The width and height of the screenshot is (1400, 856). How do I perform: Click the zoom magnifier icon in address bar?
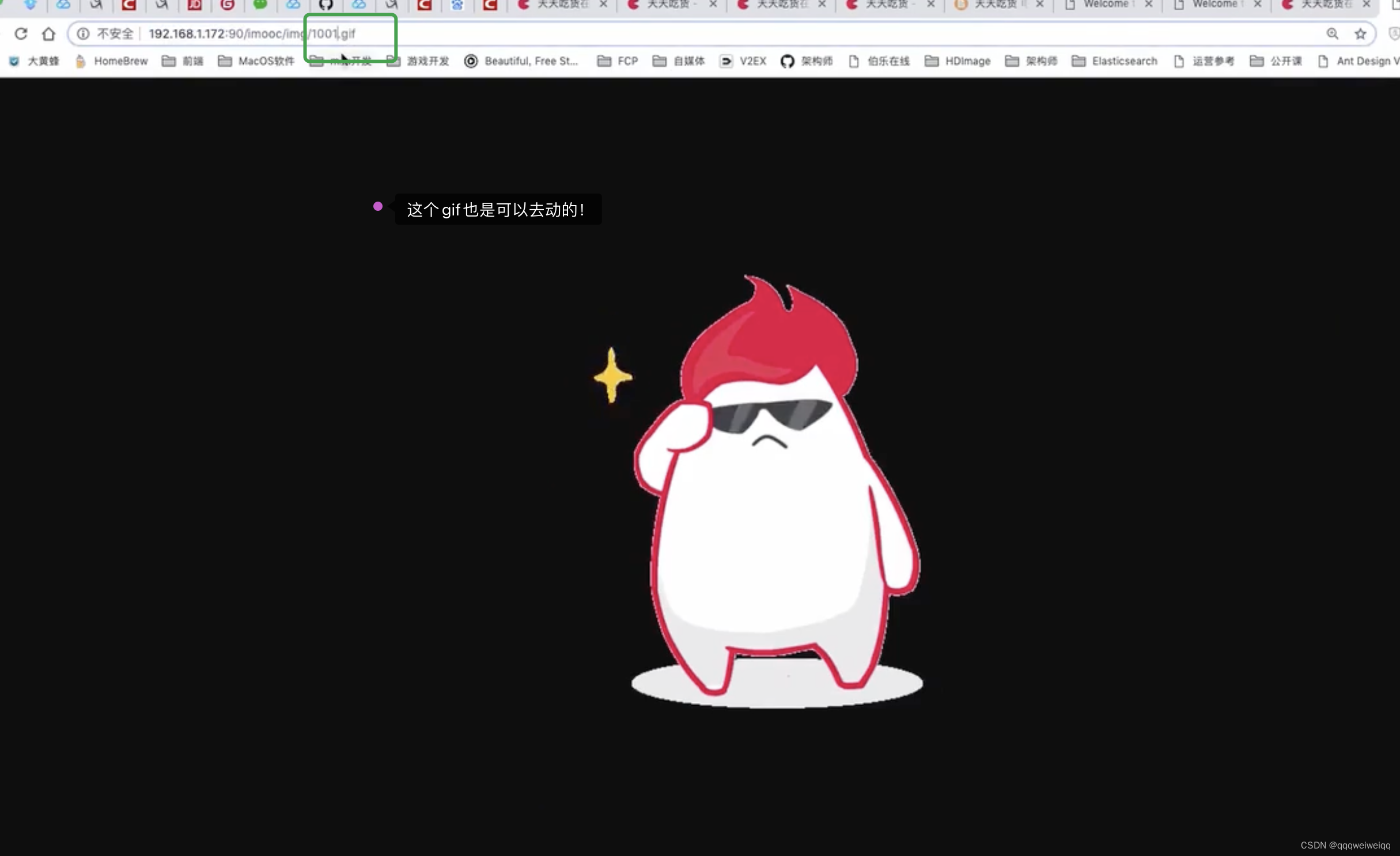[1332, 33]
